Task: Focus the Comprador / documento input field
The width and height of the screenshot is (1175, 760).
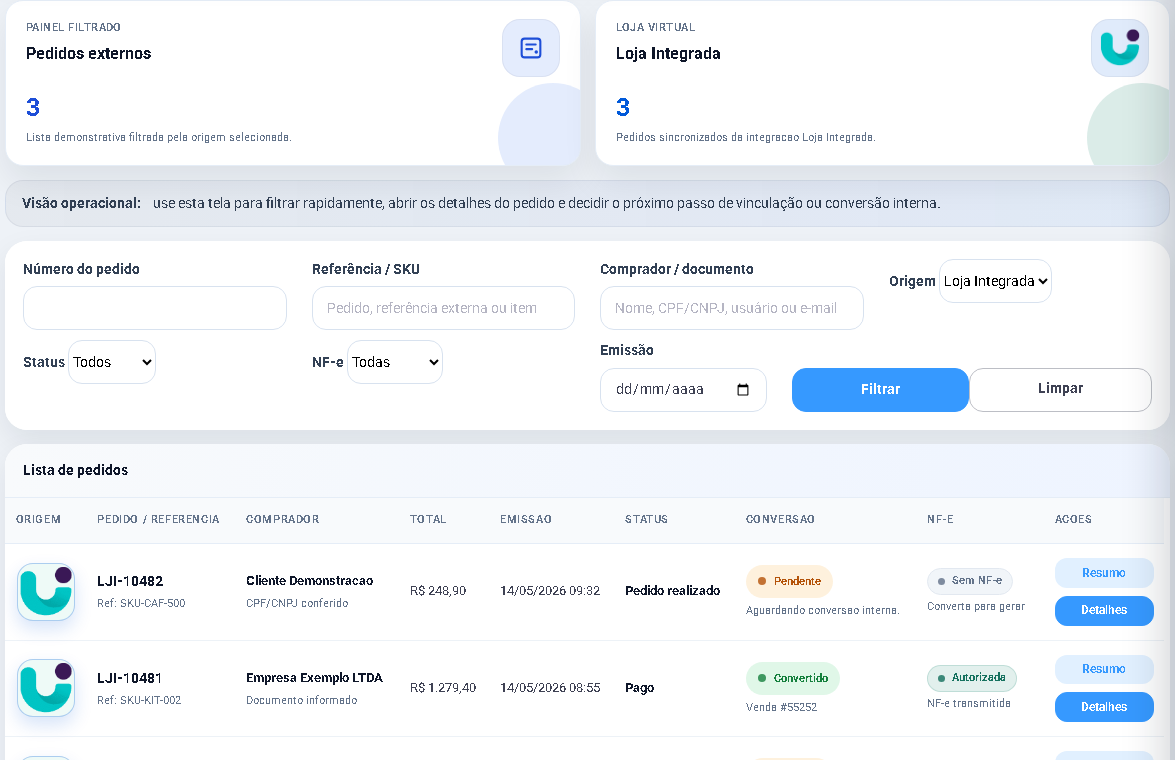Action: 731,308
